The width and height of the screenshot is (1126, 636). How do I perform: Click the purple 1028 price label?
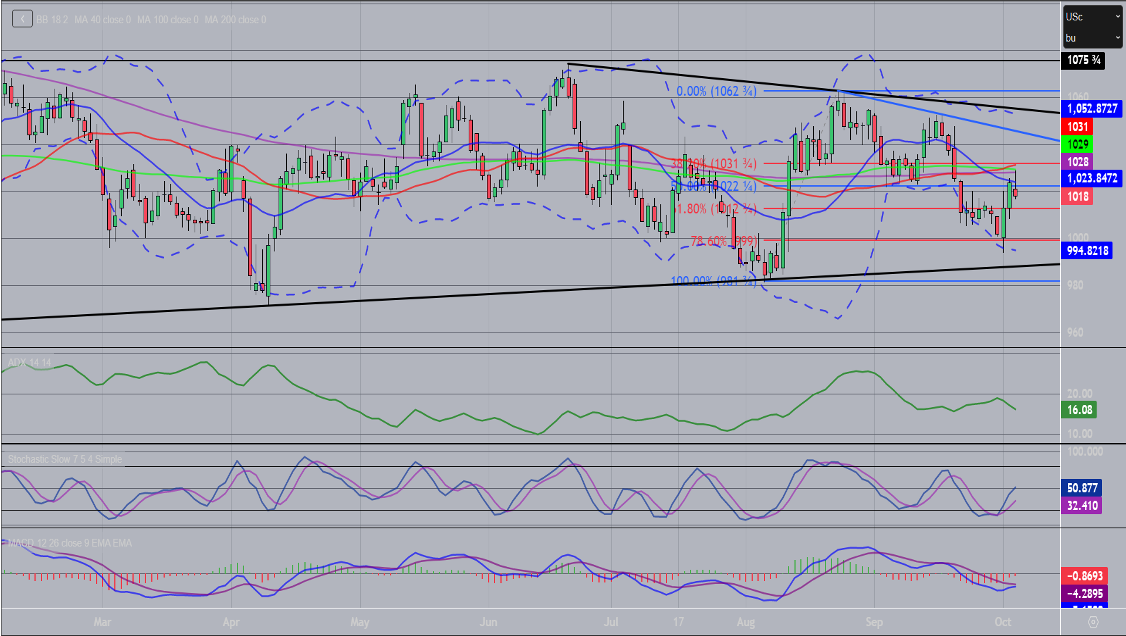(1077, 161)
